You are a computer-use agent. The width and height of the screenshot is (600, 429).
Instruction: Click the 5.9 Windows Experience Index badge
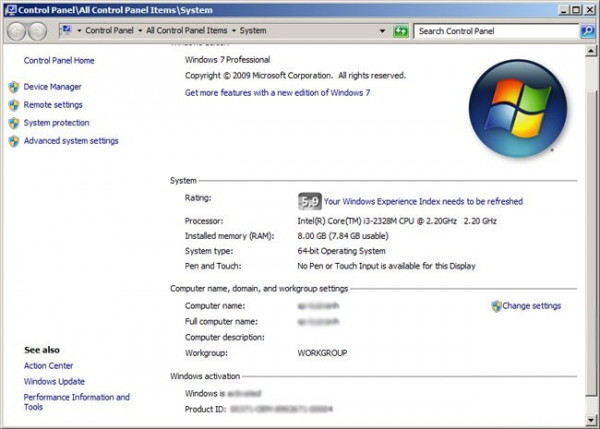coord(310,201)
